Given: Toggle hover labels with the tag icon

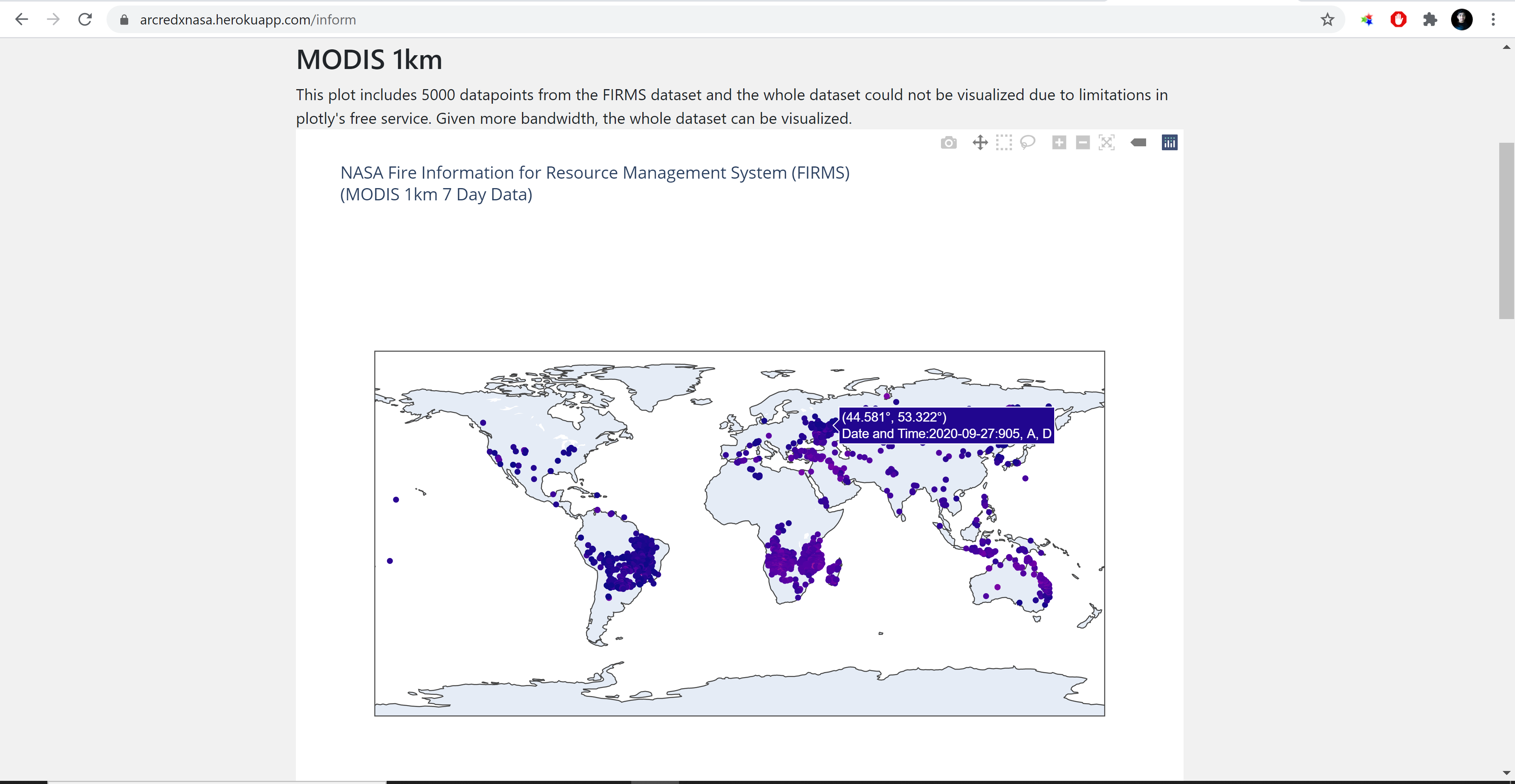Looking at the screenshot, I should click(1138, 143).
